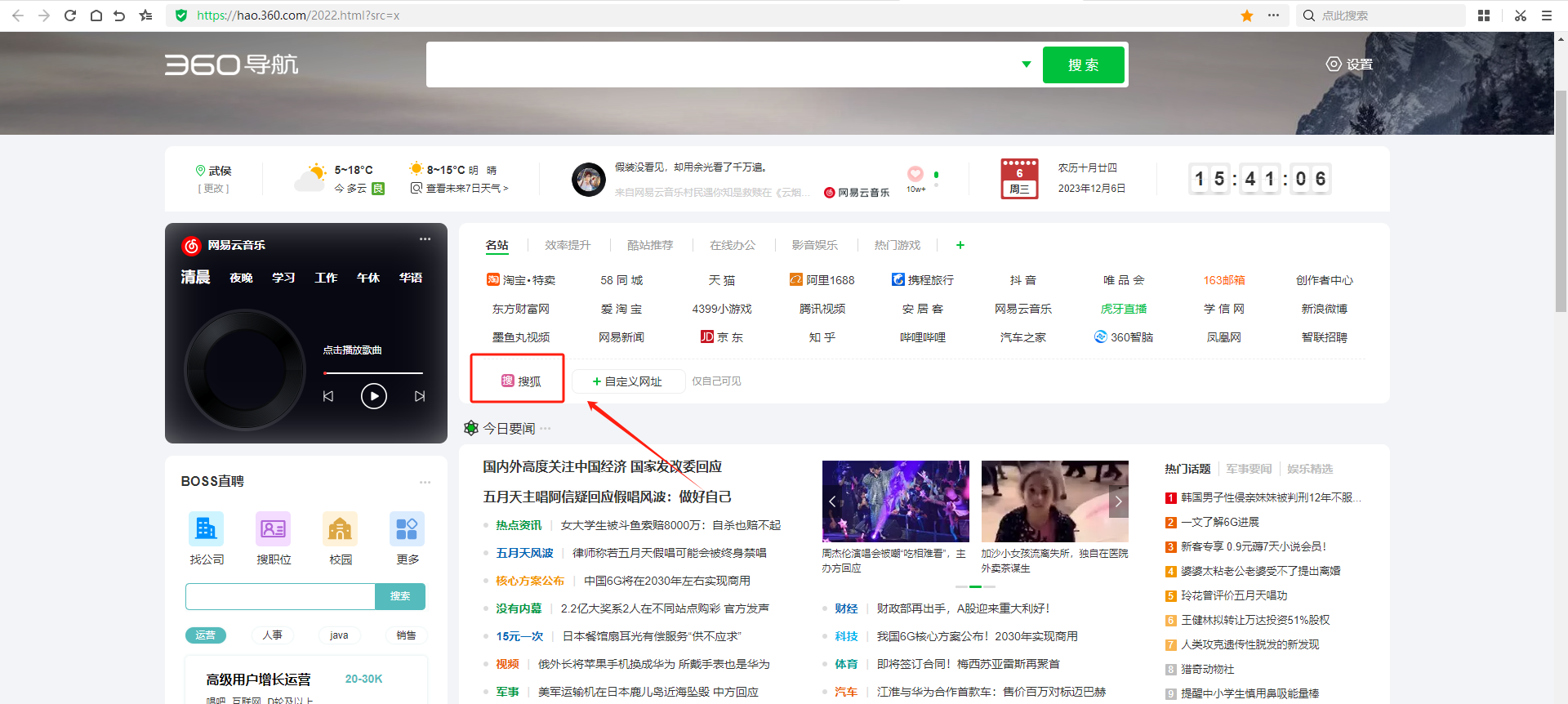
Task: Open the 网易云音乐 source link under the quote
Action: coord(857,193)
